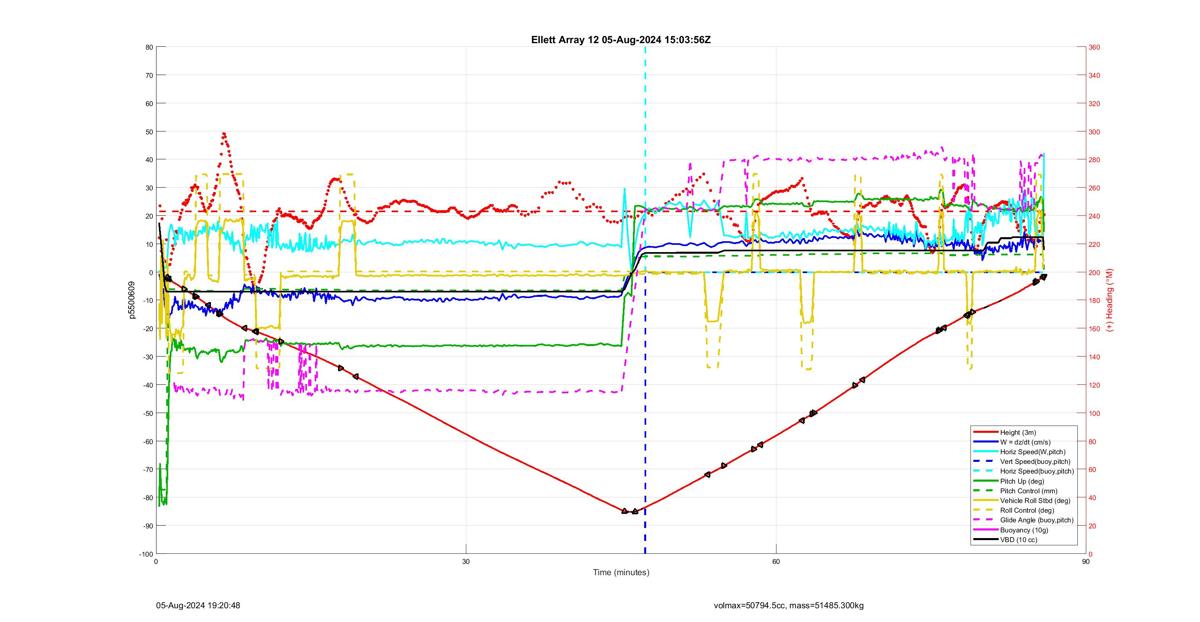Click the '(+) Heading (°M)' right axis label
This screenshot has width=1200, height=622.
[1110, 300]
